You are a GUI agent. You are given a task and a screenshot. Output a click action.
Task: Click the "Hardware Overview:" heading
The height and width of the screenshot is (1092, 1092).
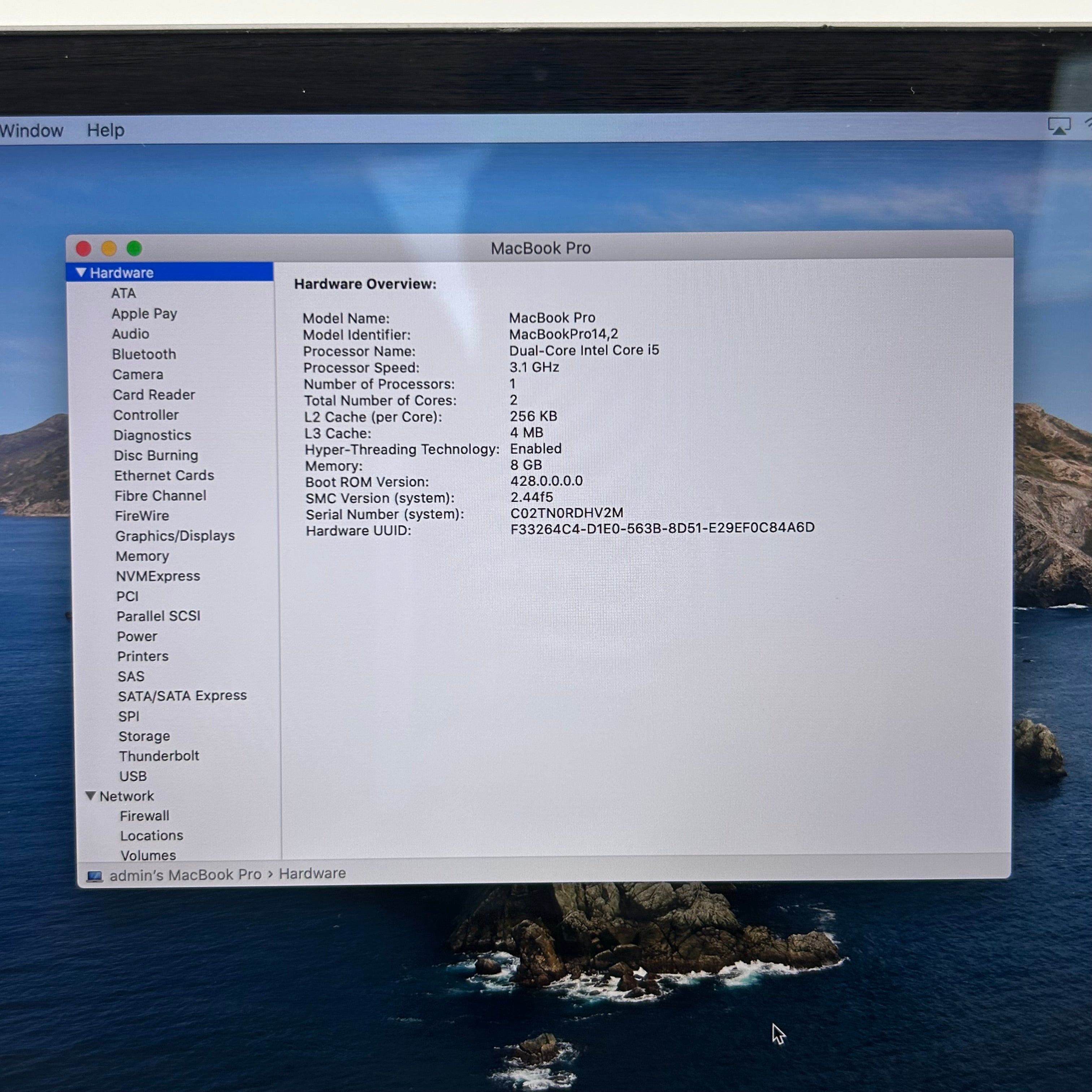click(x=365, y=284)
